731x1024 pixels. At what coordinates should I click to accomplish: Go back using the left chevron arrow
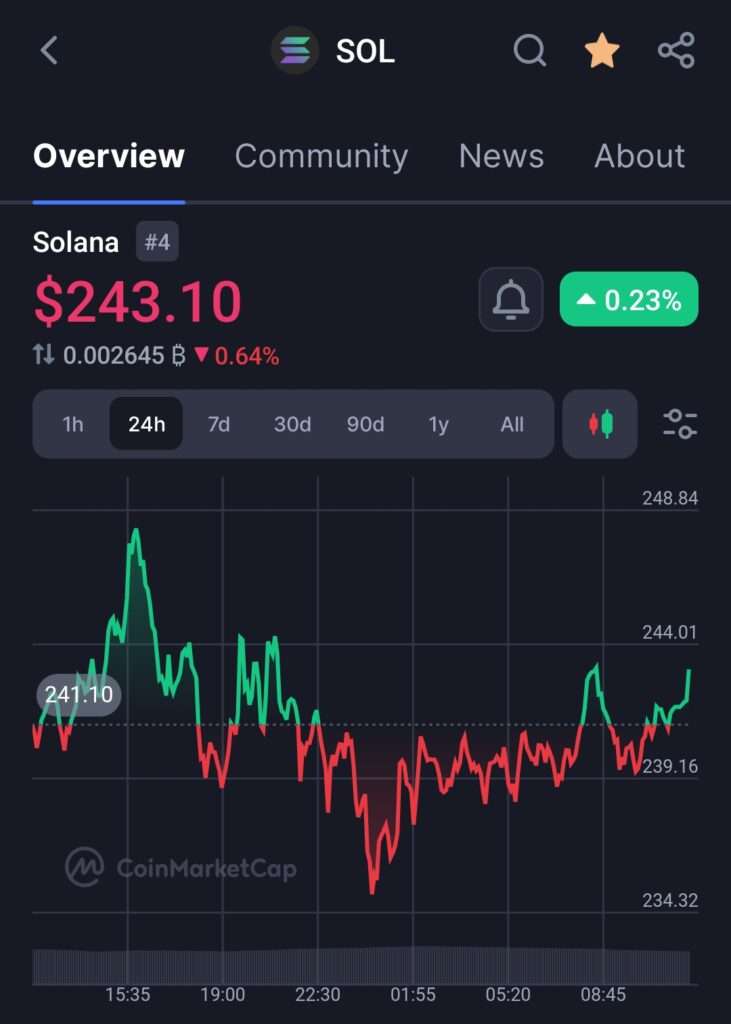pyautogui.click(x=49, y=51)
